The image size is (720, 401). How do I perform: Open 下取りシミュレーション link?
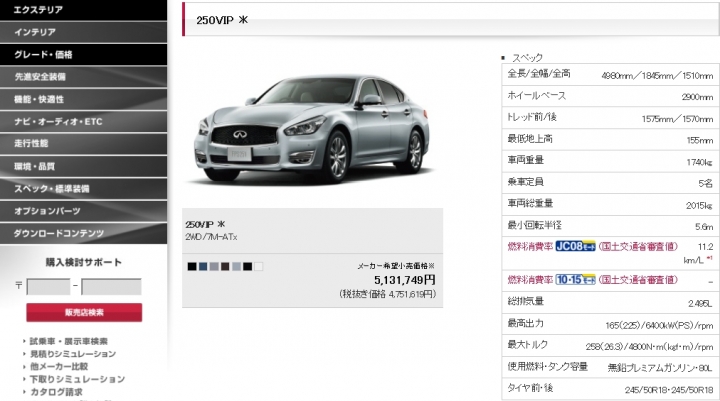77,379
